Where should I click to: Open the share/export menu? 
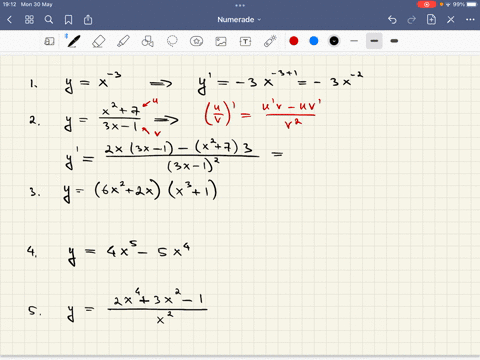pyautogui.click(x=88, y=20)
